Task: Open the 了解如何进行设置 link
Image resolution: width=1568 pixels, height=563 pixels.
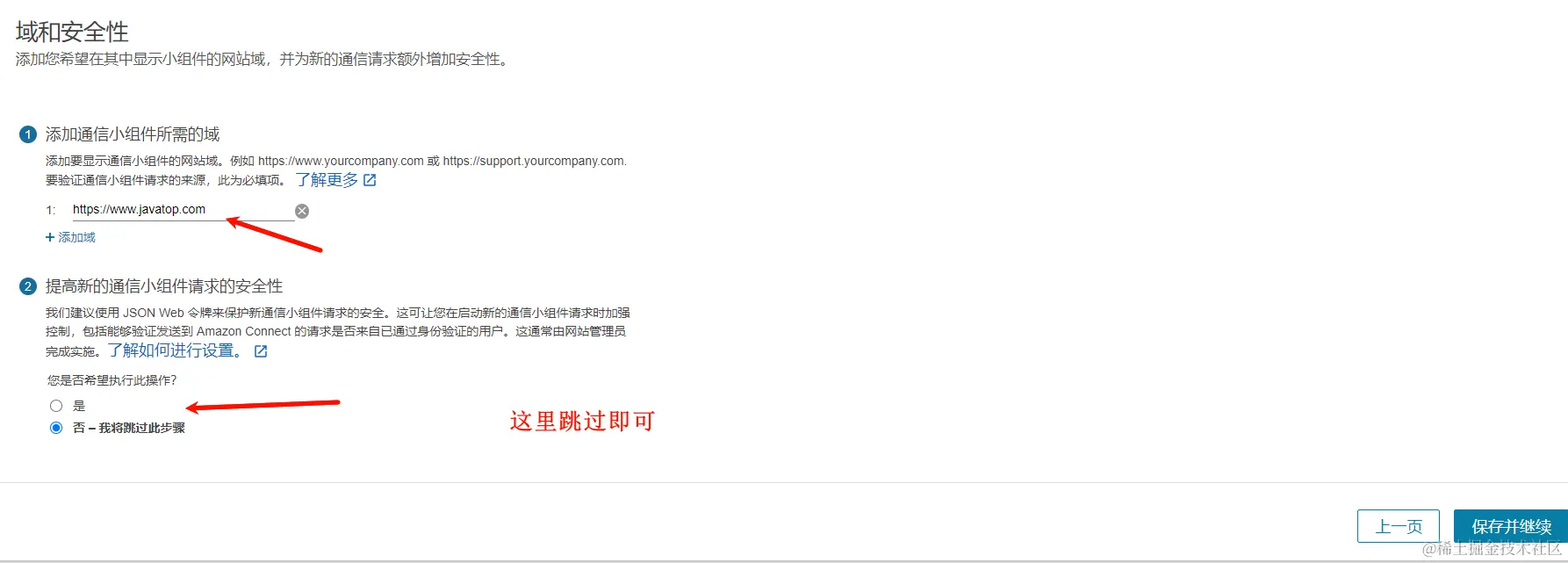Action: (x=176, y=350)
